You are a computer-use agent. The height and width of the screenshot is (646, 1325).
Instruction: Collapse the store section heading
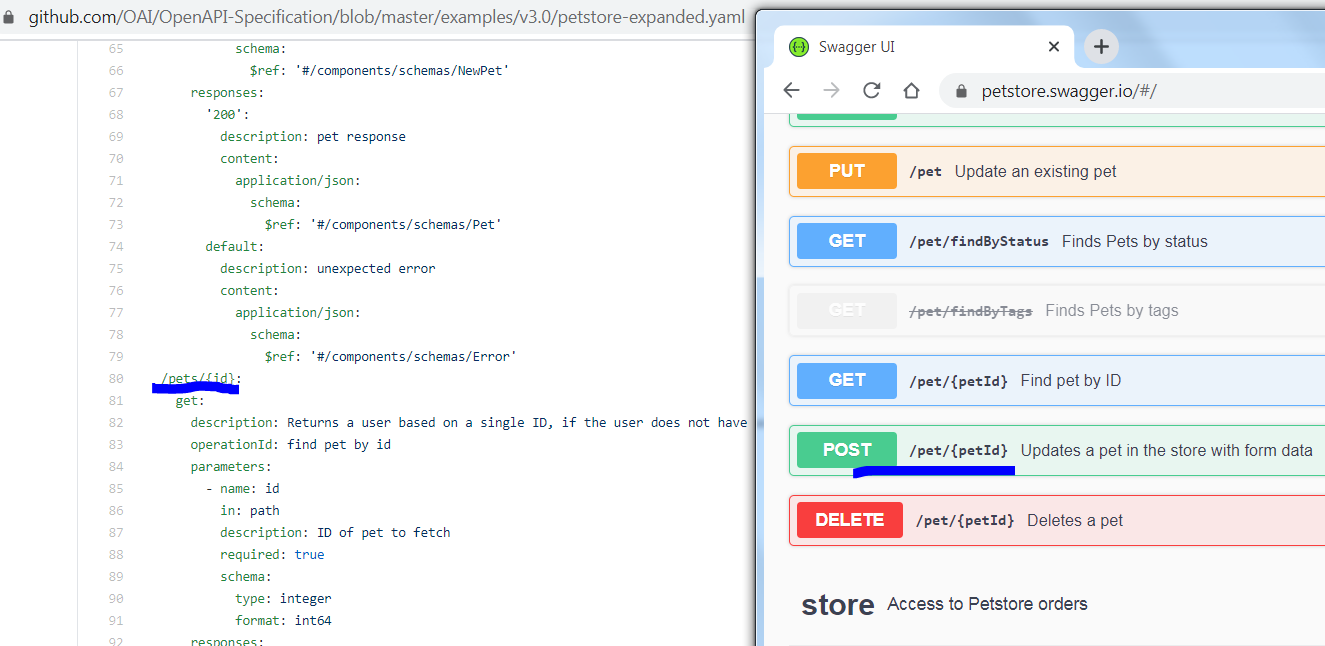tap(838, 605)
